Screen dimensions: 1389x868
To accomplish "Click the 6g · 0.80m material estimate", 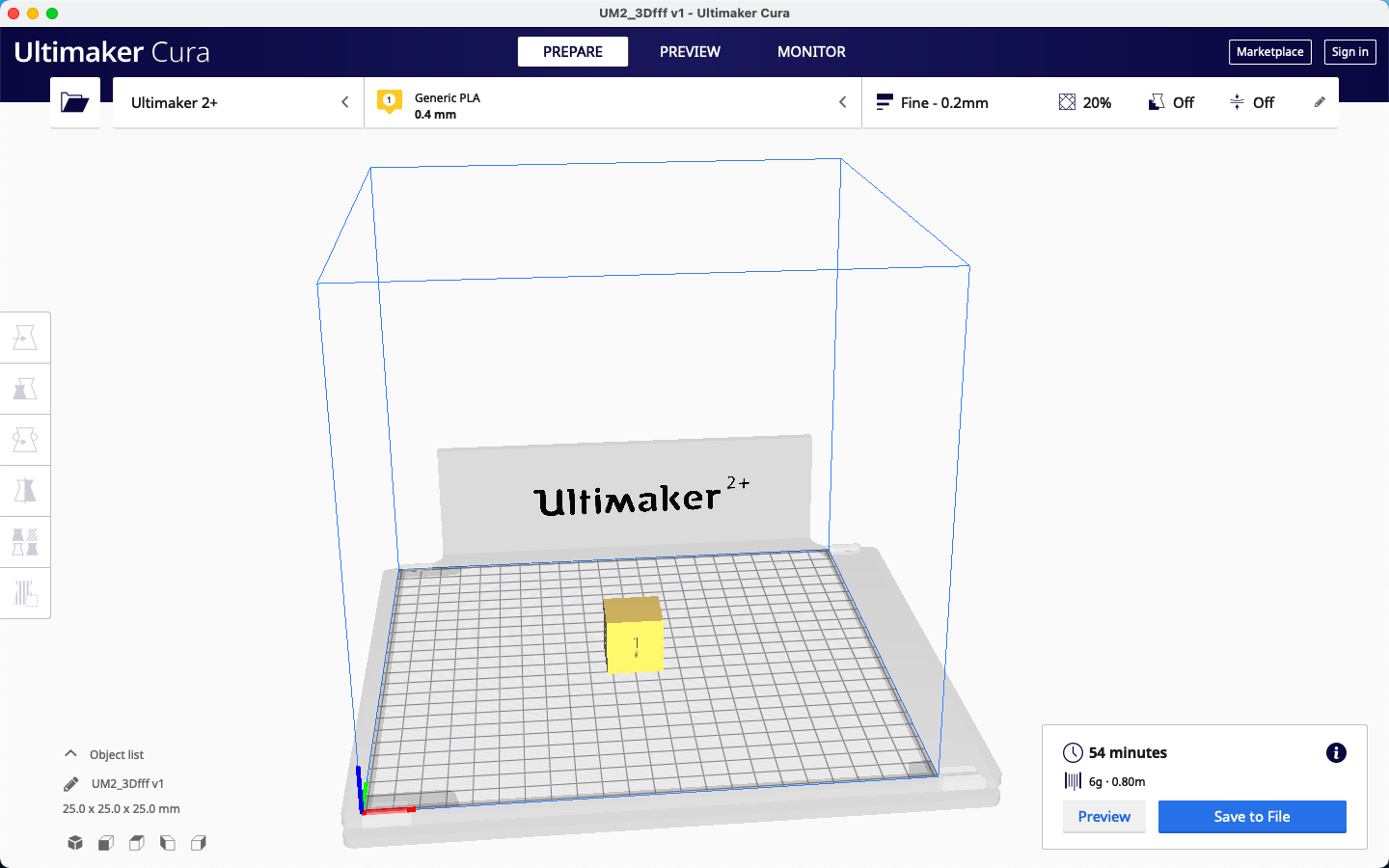I will point(1117,782).
